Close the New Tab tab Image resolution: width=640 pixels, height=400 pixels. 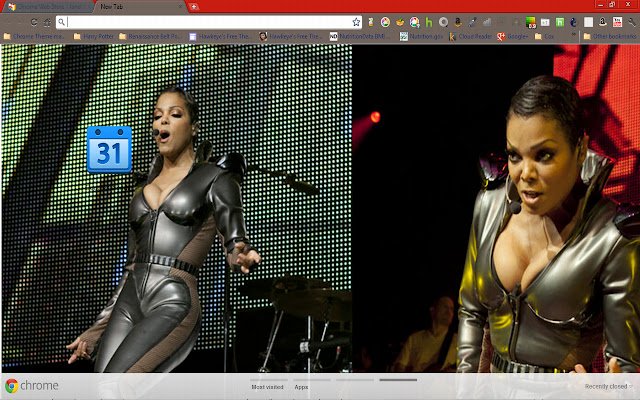180,7
